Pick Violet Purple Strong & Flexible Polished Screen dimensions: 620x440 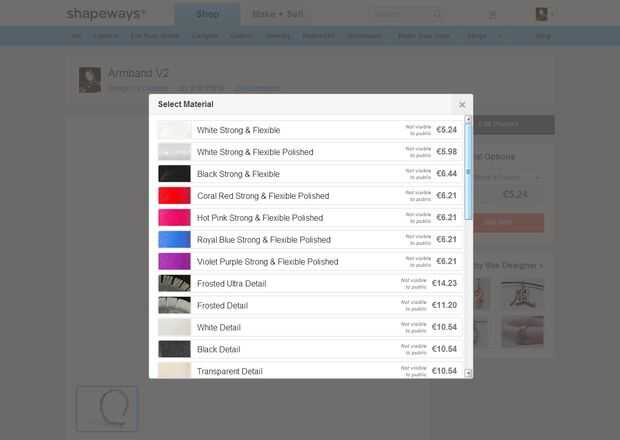click(x=310, y=261)
